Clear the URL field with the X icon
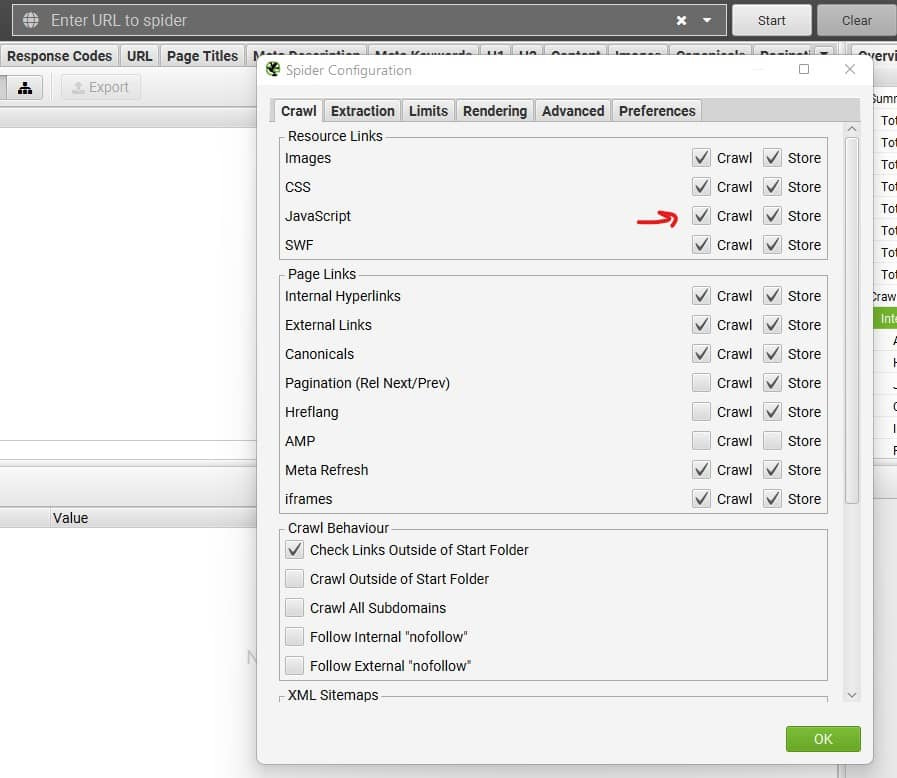 (679, 20)
